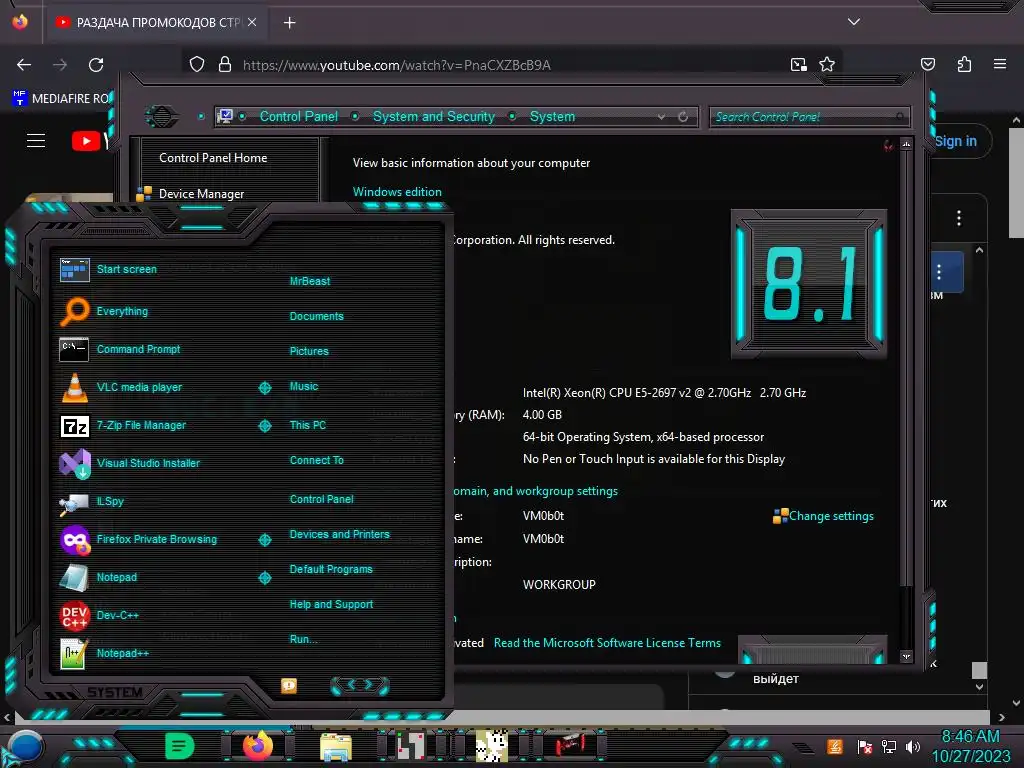The image size is (1024, 768).
Task: Expand VLC media player jump list
Action: tap(265, 388)
